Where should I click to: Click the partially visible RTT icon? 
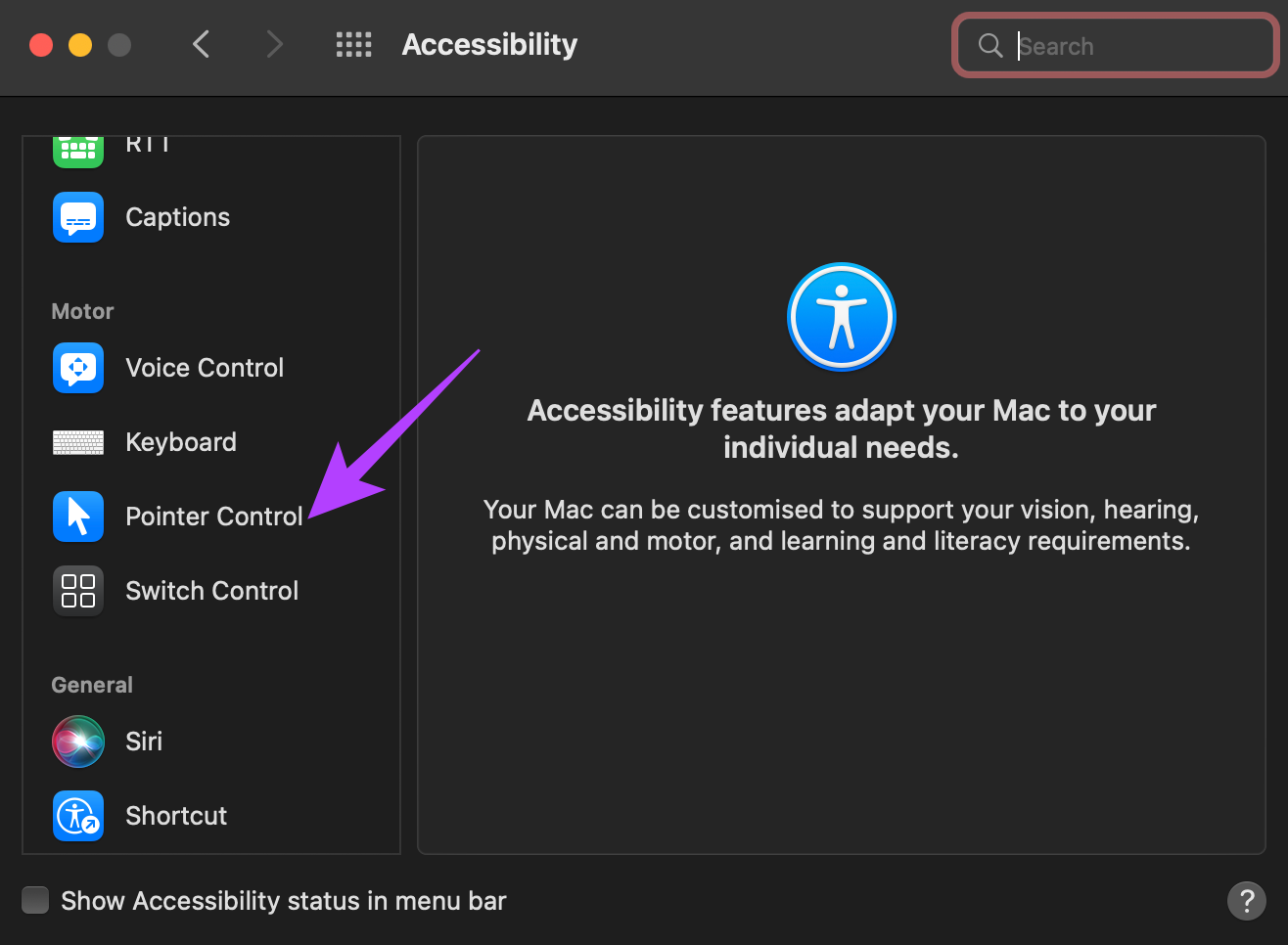(x=78, y=152)
